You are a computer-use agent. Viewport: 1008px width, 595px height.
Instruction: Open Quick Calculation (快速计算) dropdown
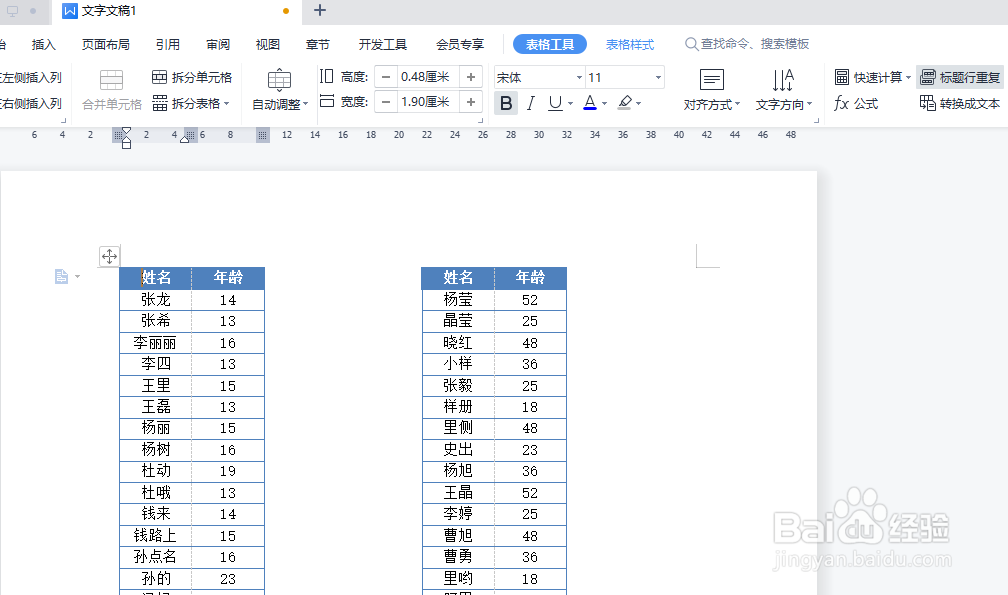[871, 75]
